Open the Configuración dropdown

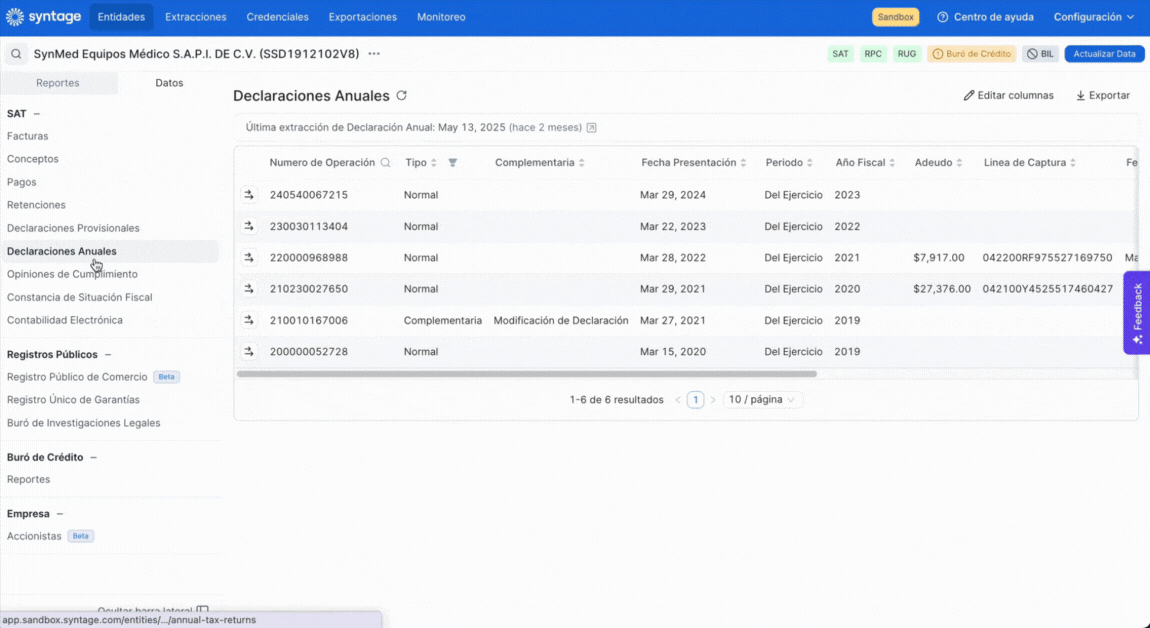tap(1094, 17)
